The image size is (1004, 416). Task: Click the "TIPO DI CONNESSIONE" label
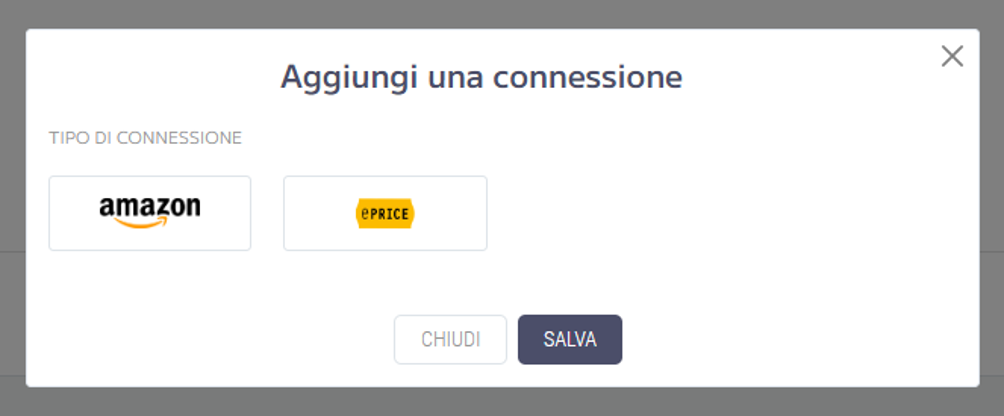click(145, 138)
